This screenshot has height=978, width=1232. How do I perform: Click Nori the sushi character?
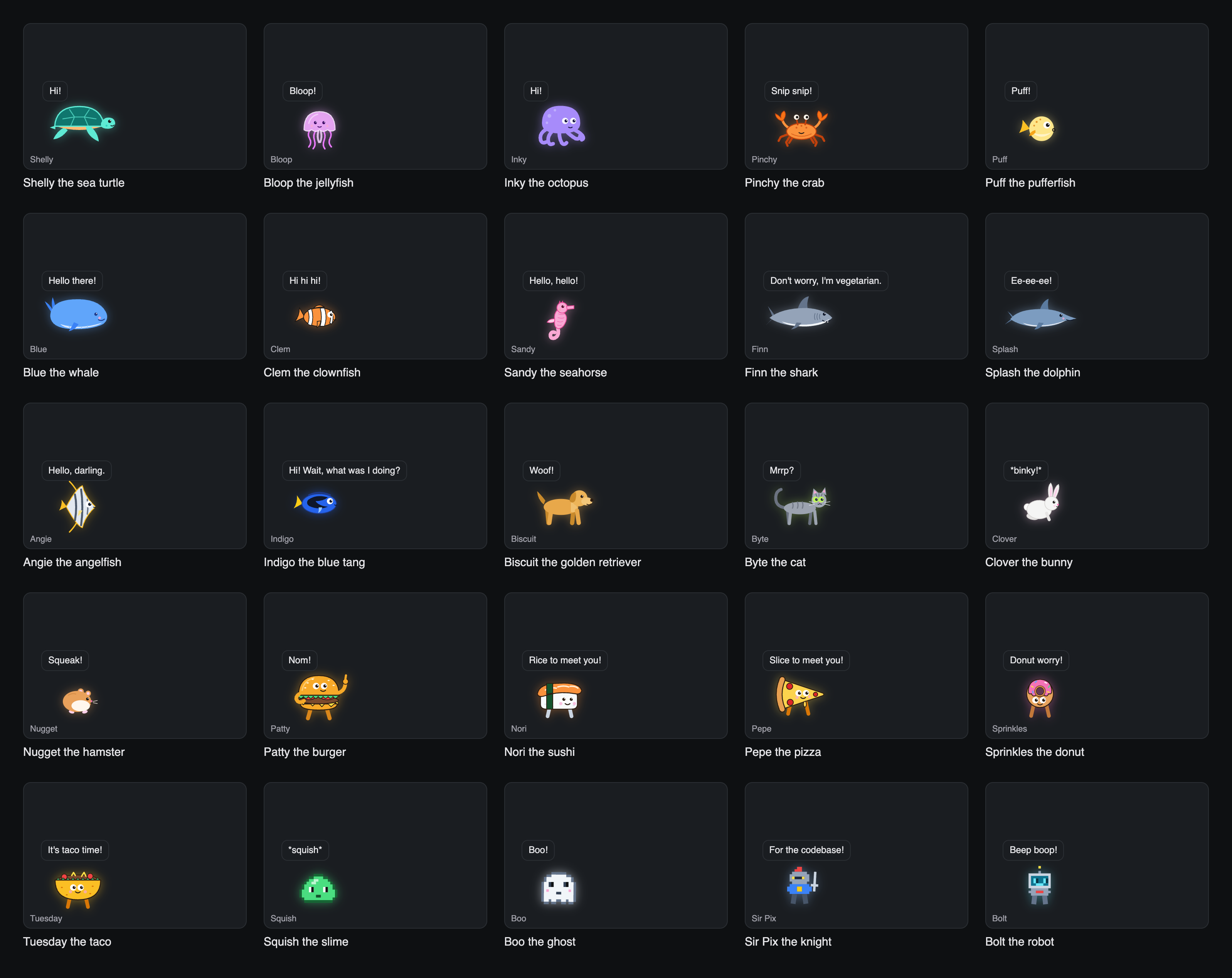(x=560, y=700)
